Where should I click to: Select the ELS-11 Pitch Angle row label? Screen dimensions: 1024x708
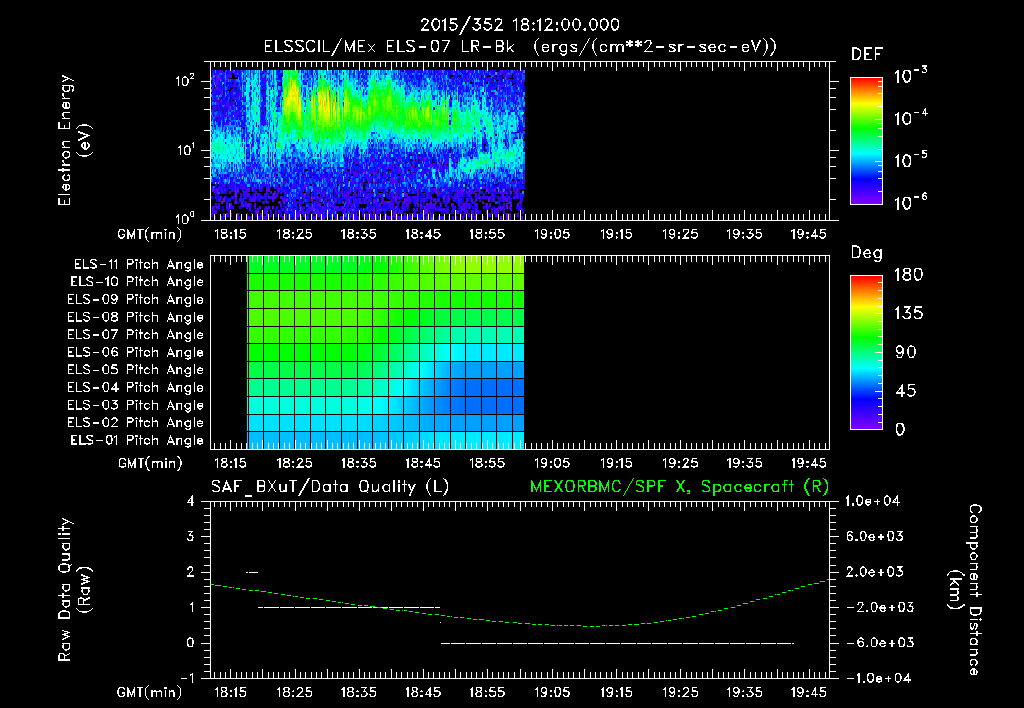click(x=138, y=265)
